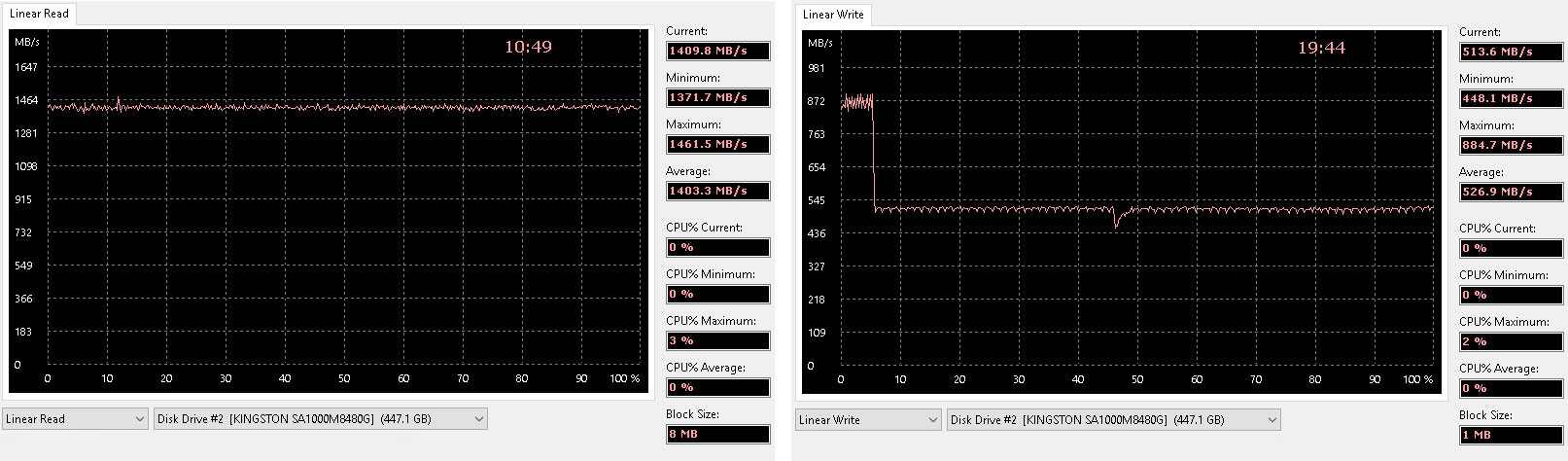Click the write speed dip on write graph
This screenshot has width=1568, height=461.
1116,219
